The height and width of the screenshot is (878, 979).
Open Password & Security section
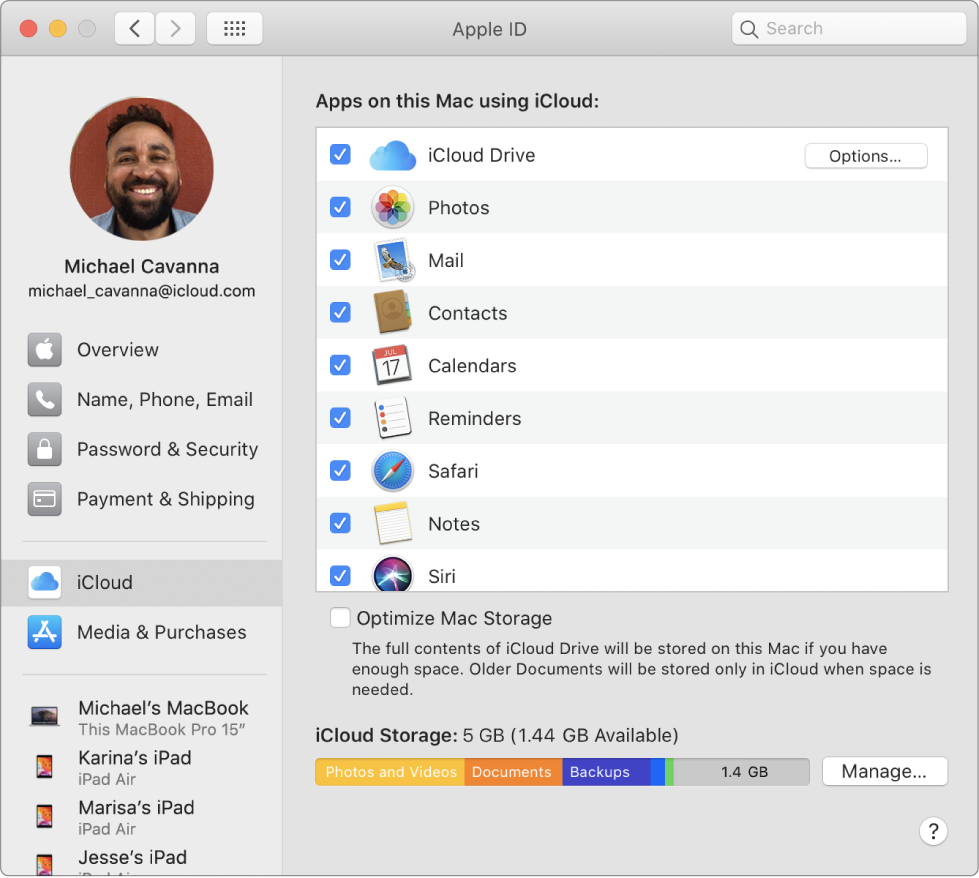point(167,450)
